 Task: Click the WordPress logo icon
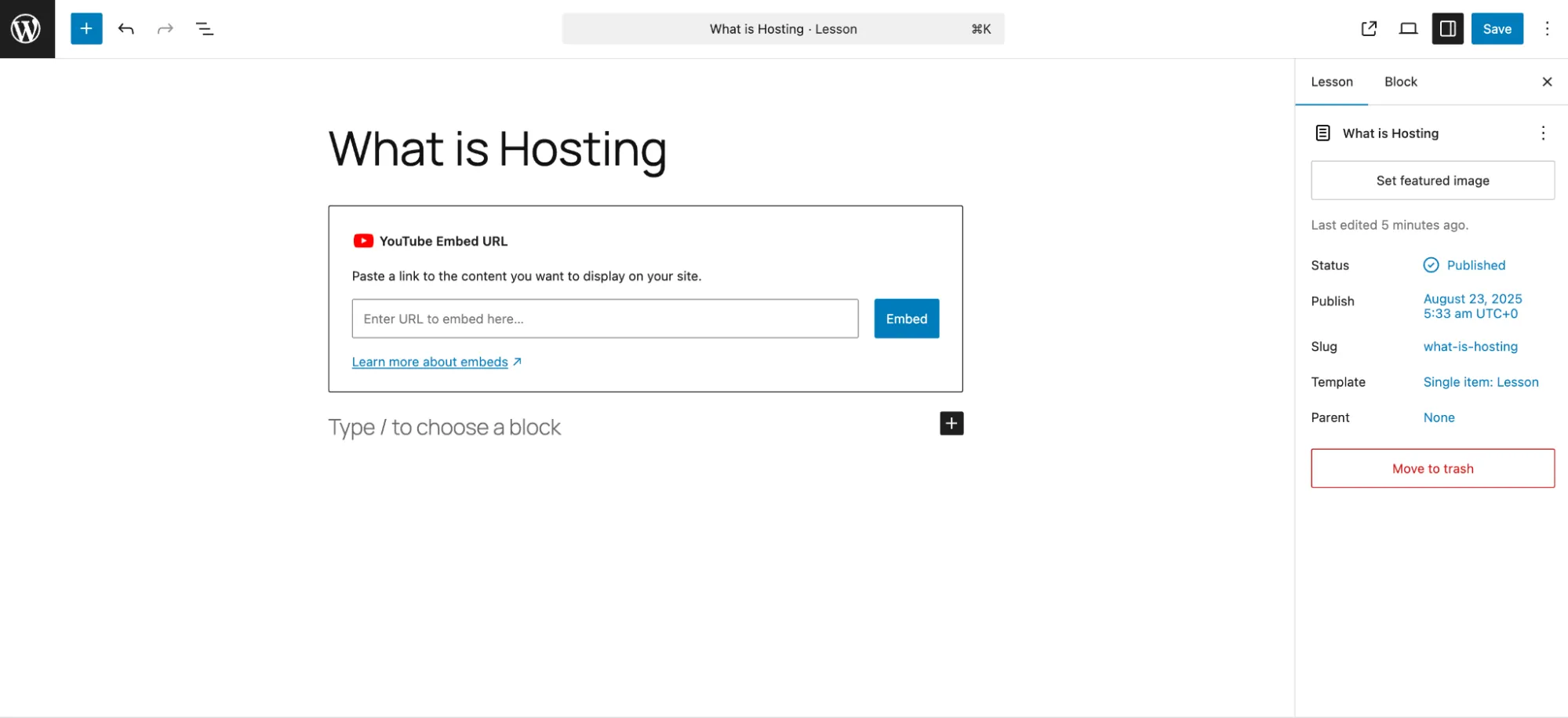coord(27,29)
